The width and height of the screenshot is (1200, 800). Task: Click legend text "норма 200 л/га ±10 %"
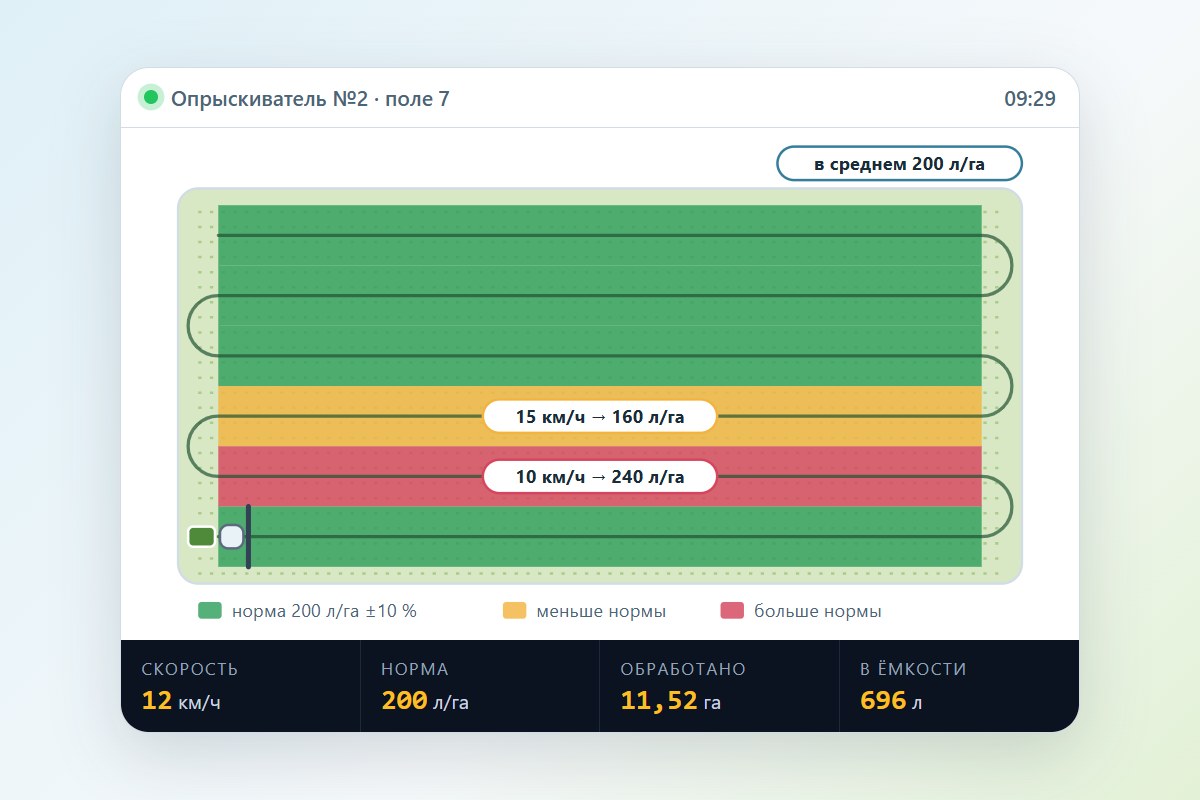(324, 611)
